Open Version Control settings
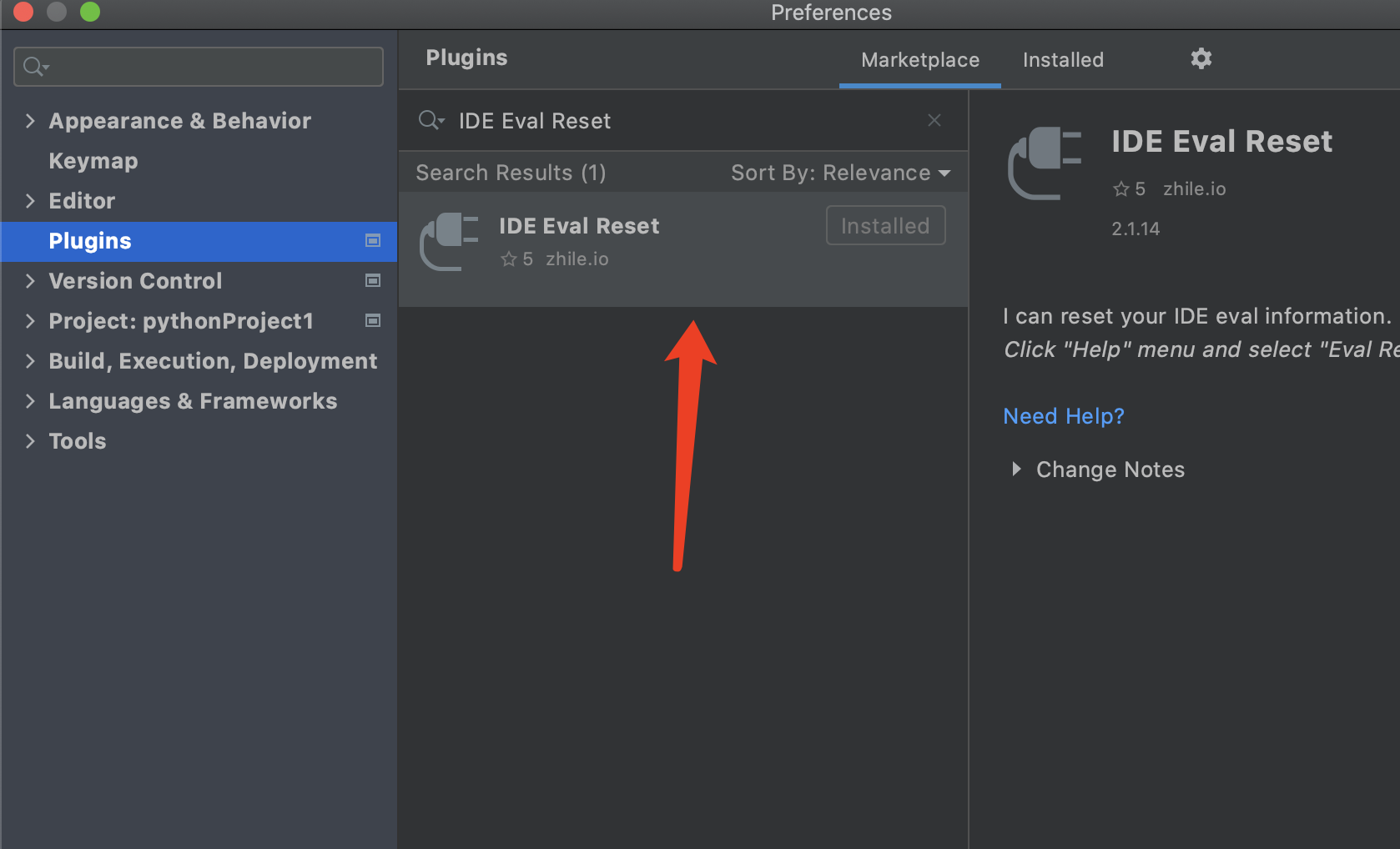Image resolution: width=1400 pixels, height=849 pixels. click(135, 281)
